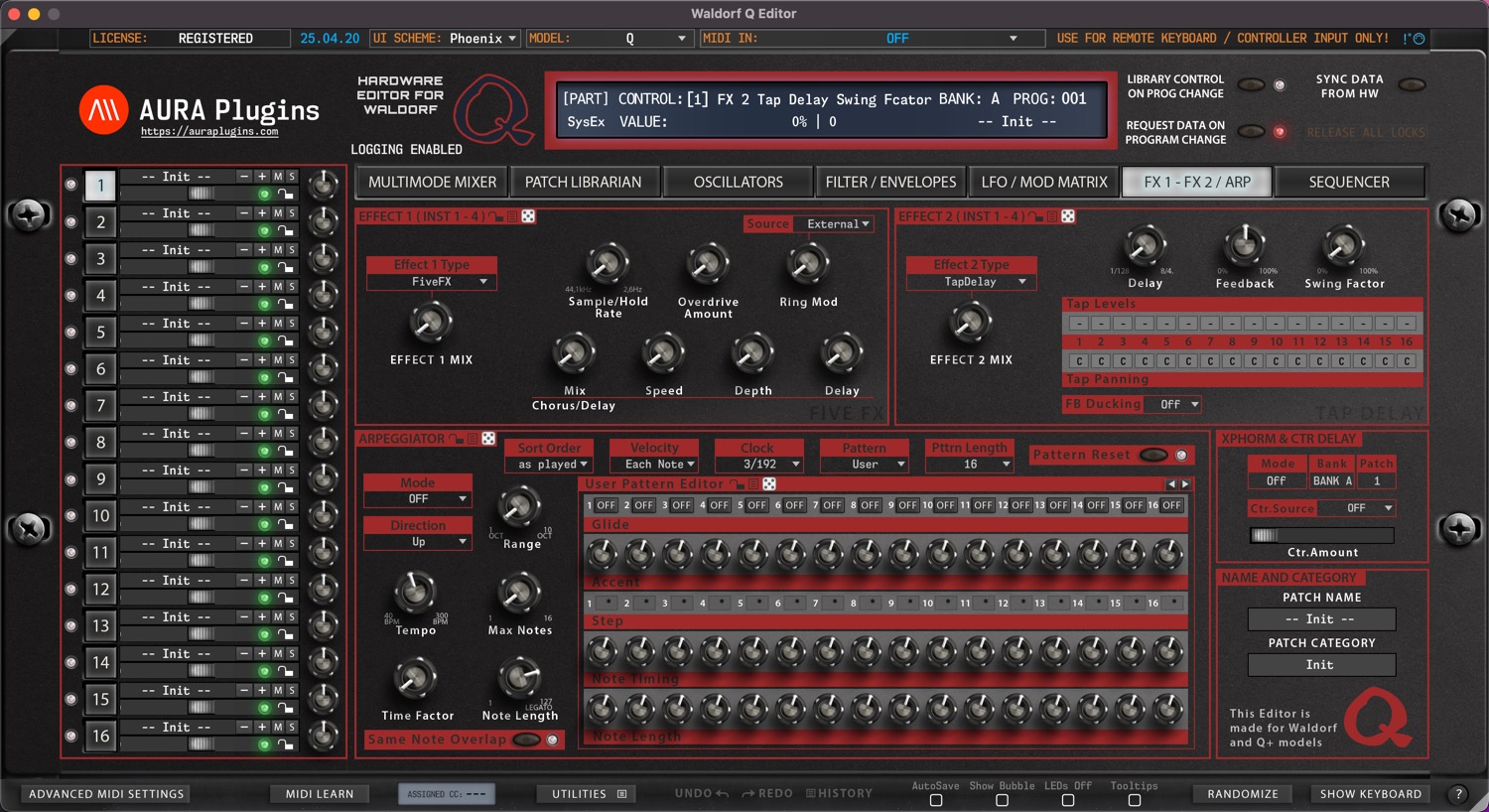
Task: Click the Effect 1 Mix knob
Action: (x=431, y=322)
